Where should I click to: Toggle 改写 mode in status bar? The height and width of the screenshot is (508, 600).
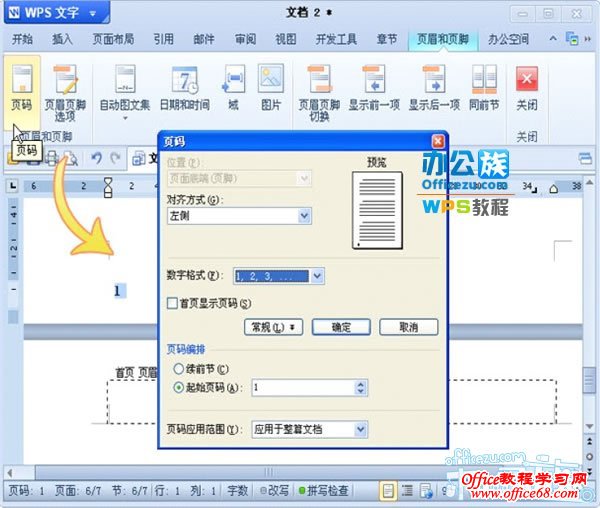click(x=274, y=490)
